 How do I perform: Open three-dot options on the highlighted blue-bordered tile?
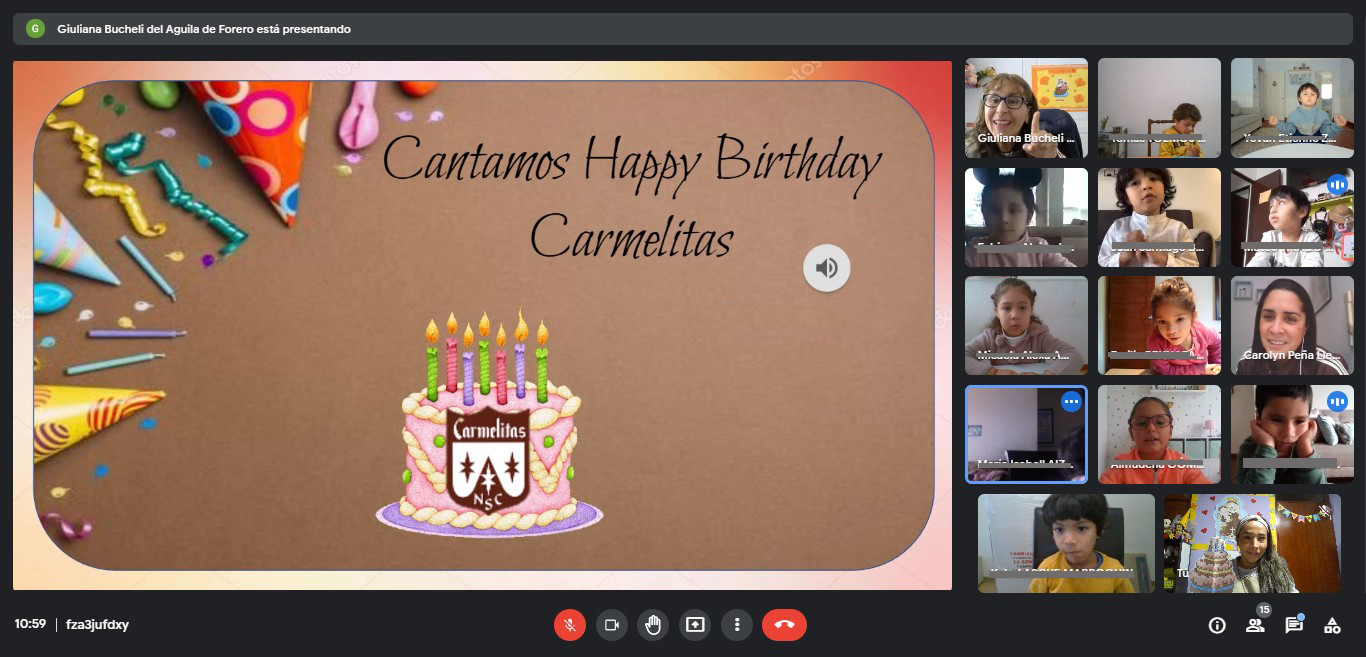[1071, 402]
